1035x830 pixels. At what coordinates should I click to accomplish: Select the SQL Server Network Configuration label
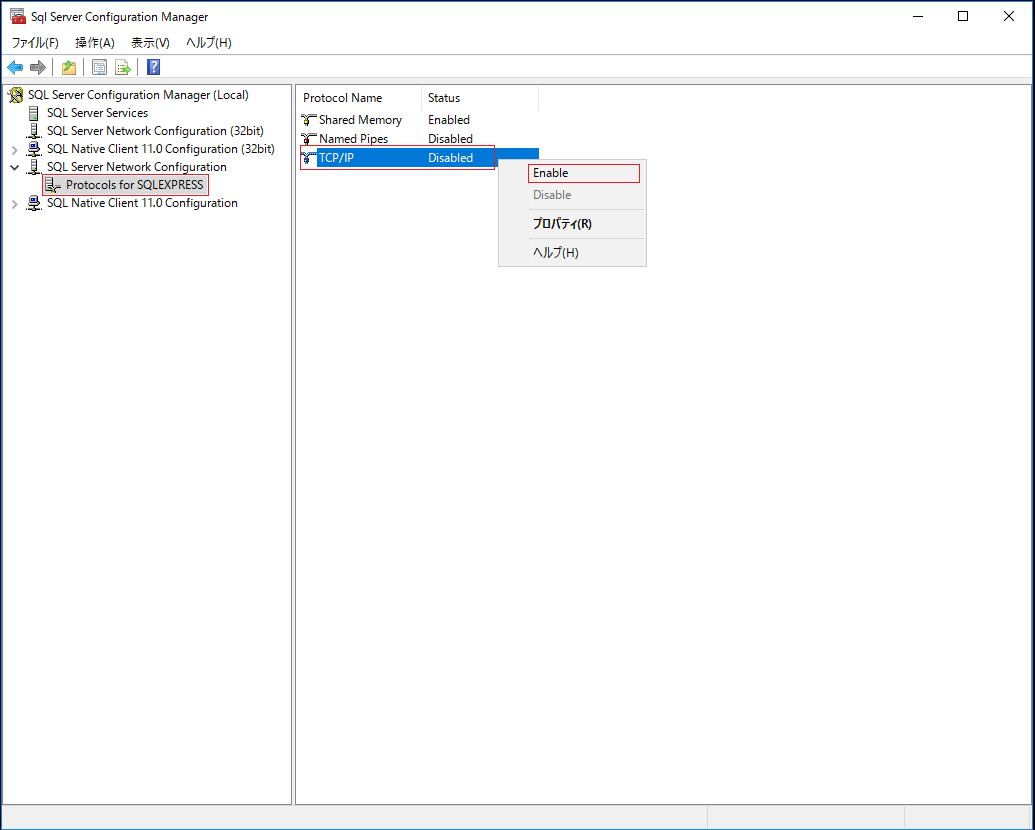tap(137, 167)
